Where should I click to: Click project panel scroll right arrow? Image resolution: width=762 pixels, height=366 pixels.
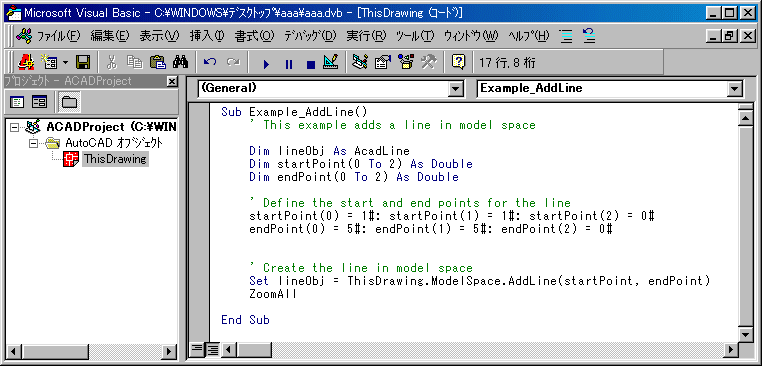click(x=169, y=351)
